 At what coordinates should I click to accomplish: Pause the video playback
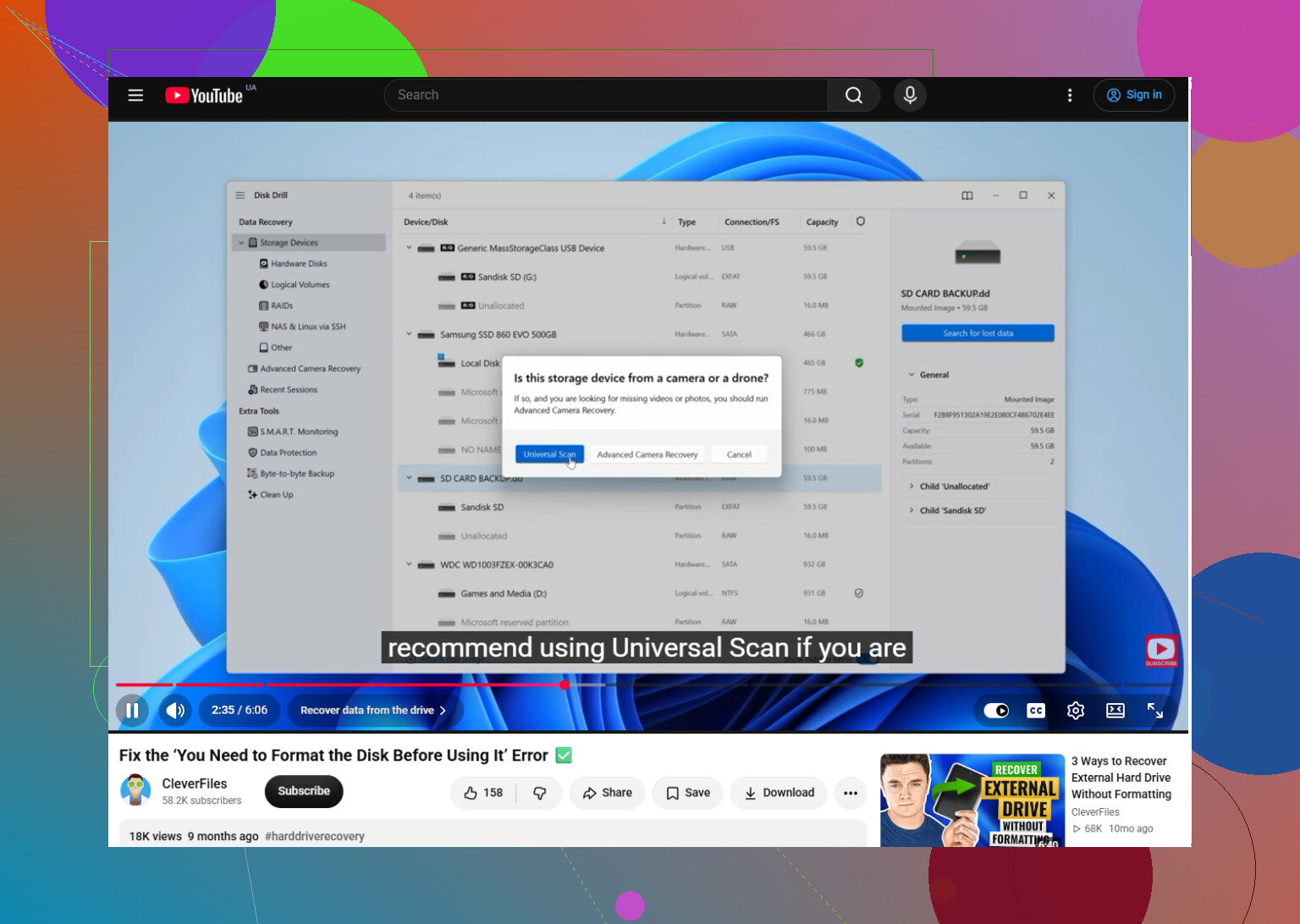(132, 710)
